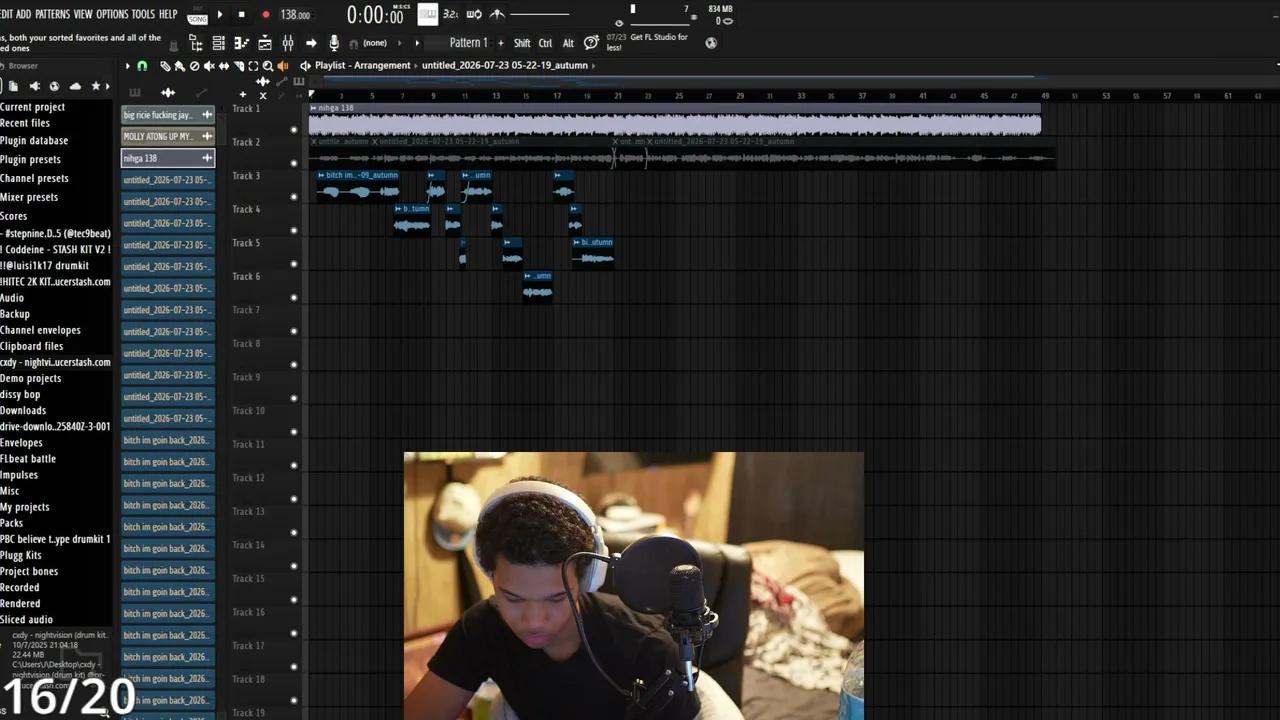Click the metronome icon in top bar
Screen dimensions: 1280x720
(498, 14)
